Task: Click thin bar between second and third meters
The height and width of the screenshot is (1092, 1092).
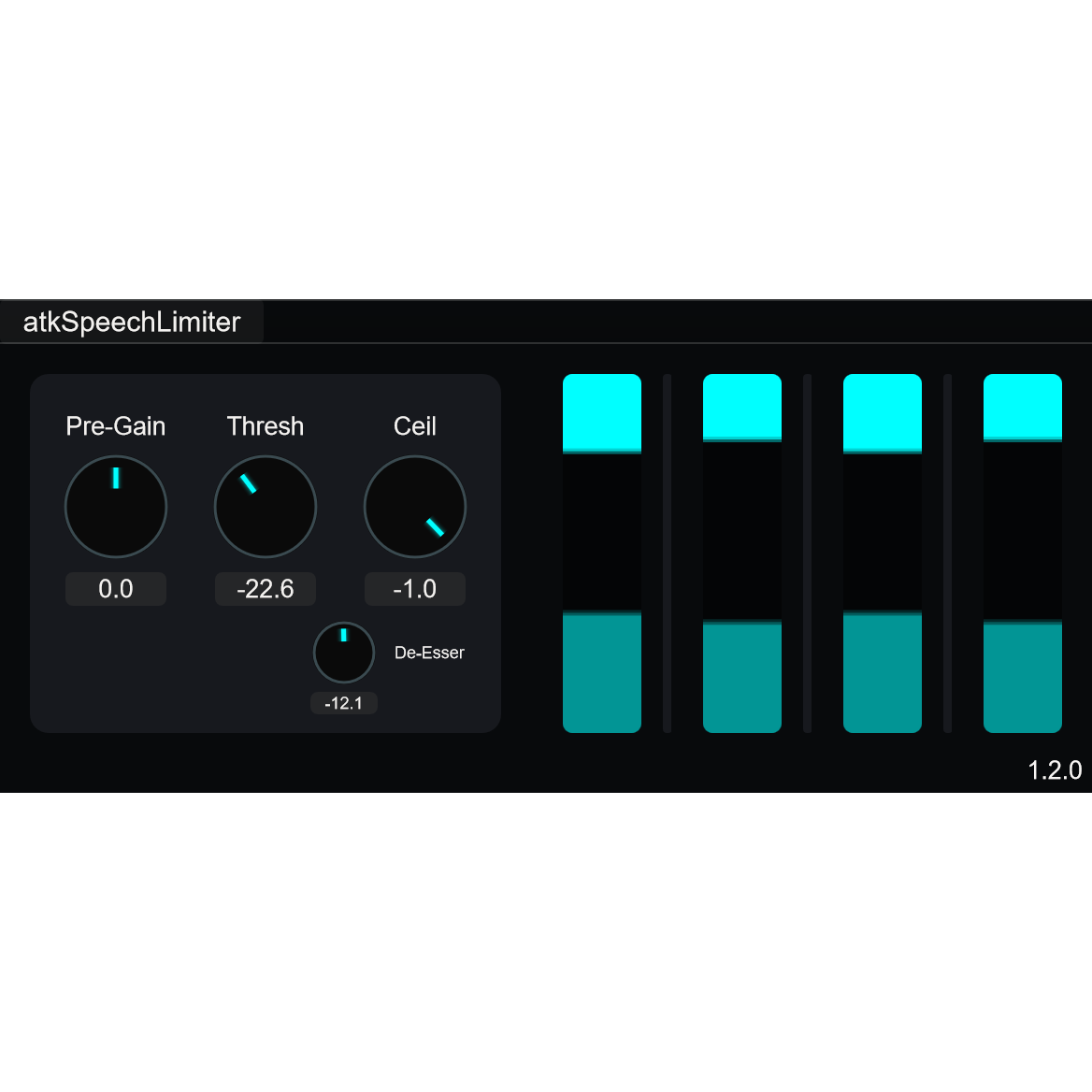Action: tap(808, 553)
